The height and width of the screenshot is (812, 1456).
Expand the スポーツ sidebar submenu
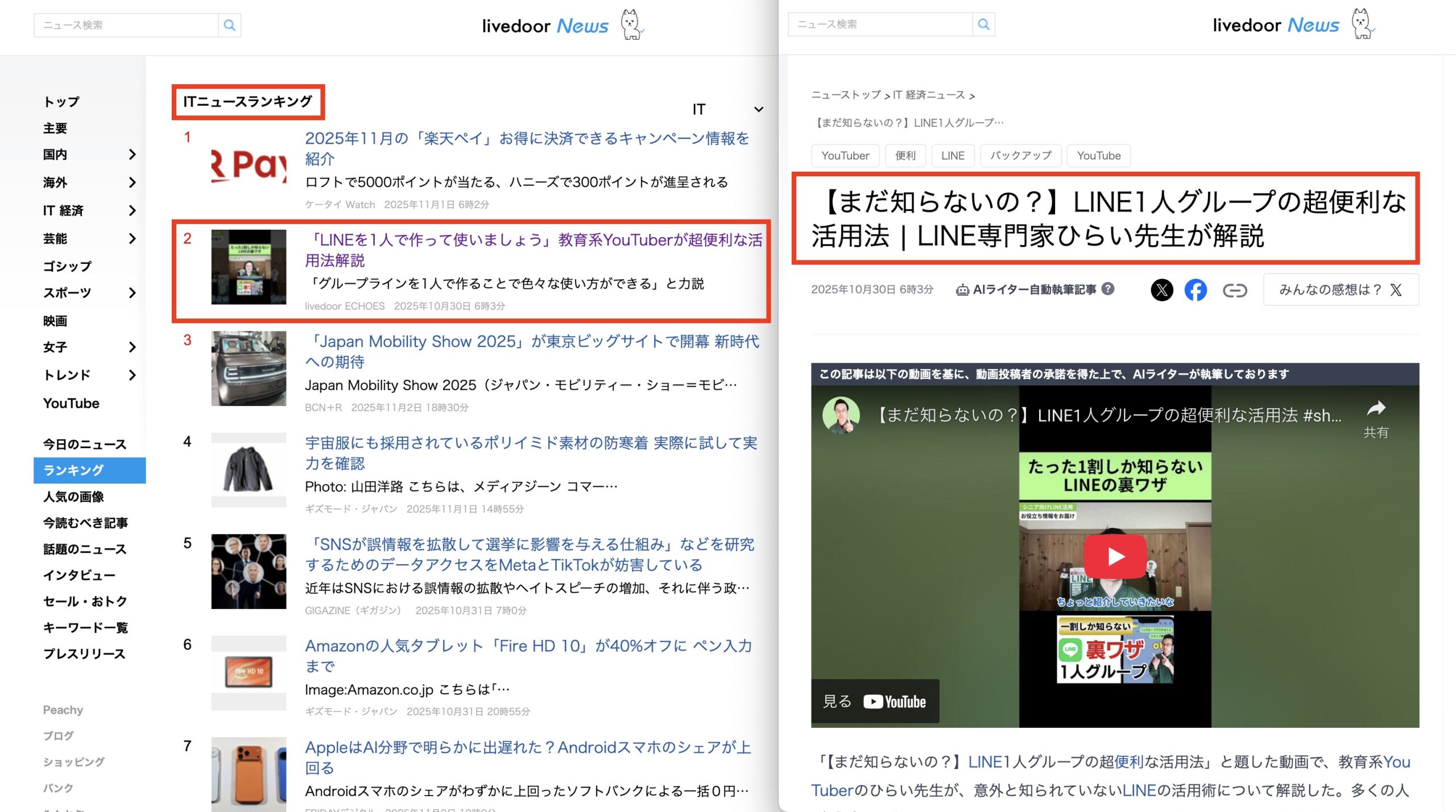[132, 293]
